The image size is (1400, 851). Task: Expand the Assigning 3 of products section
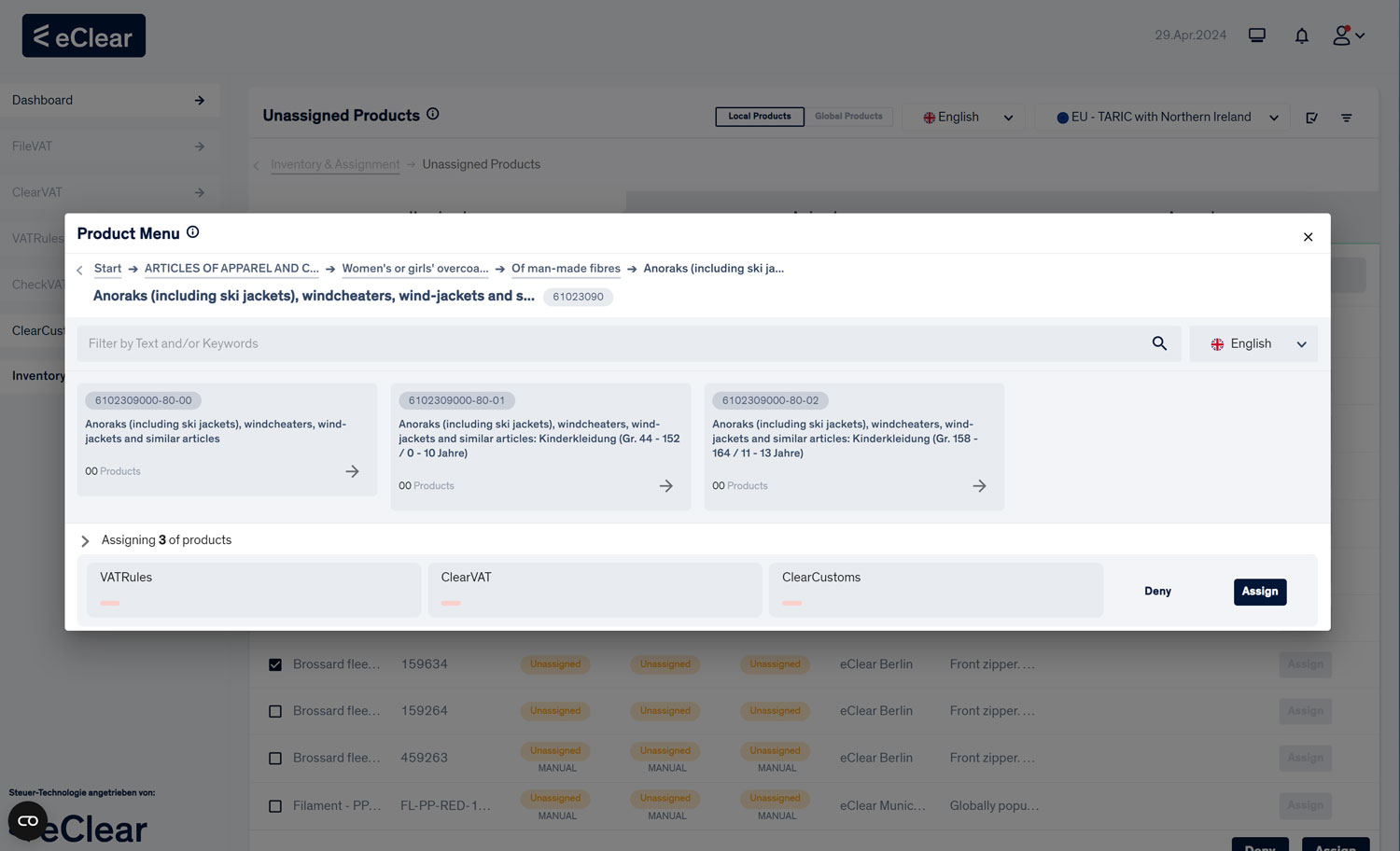coord(85,540)
